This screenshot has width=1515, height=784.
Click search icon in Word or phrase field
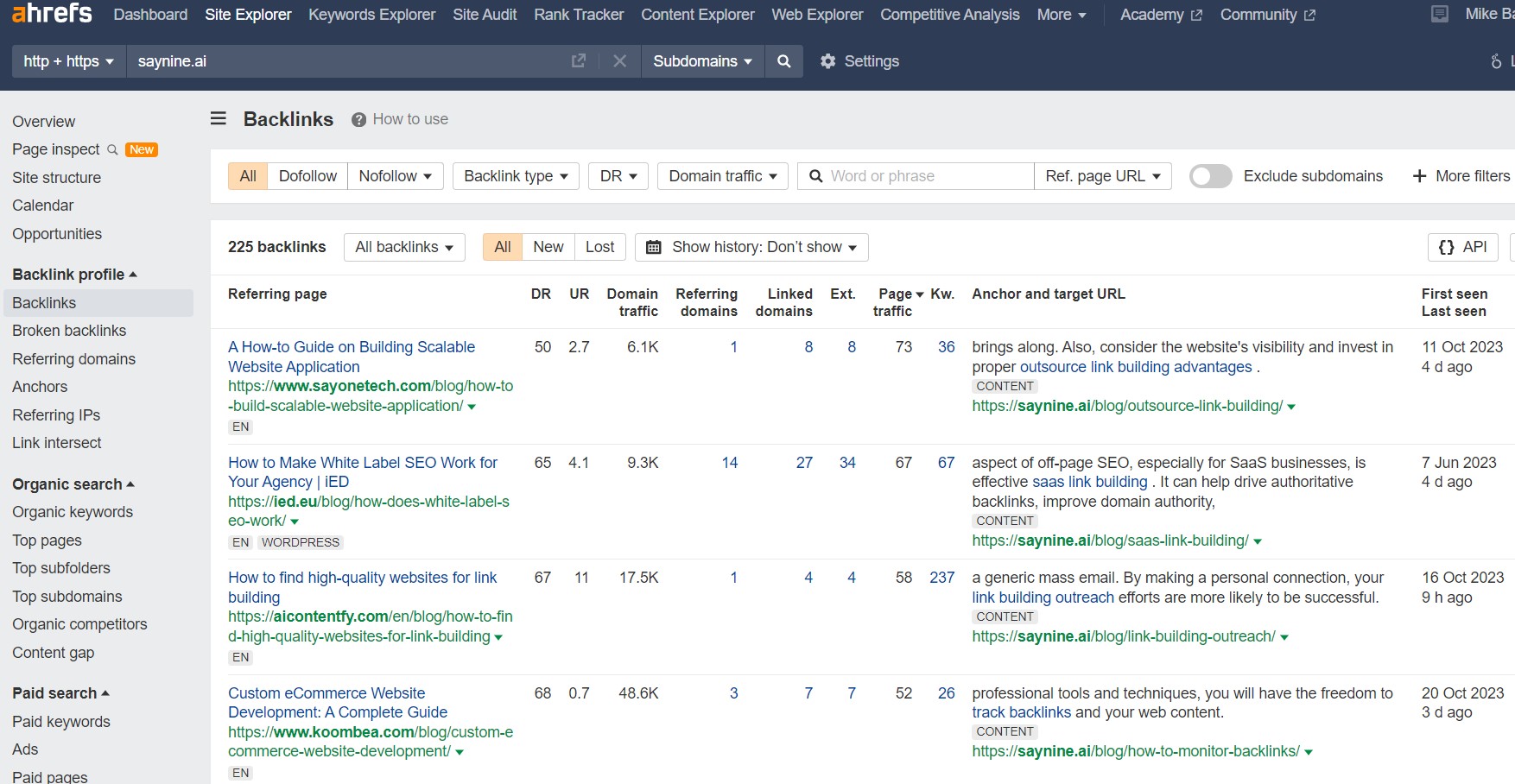coord(815,176)
